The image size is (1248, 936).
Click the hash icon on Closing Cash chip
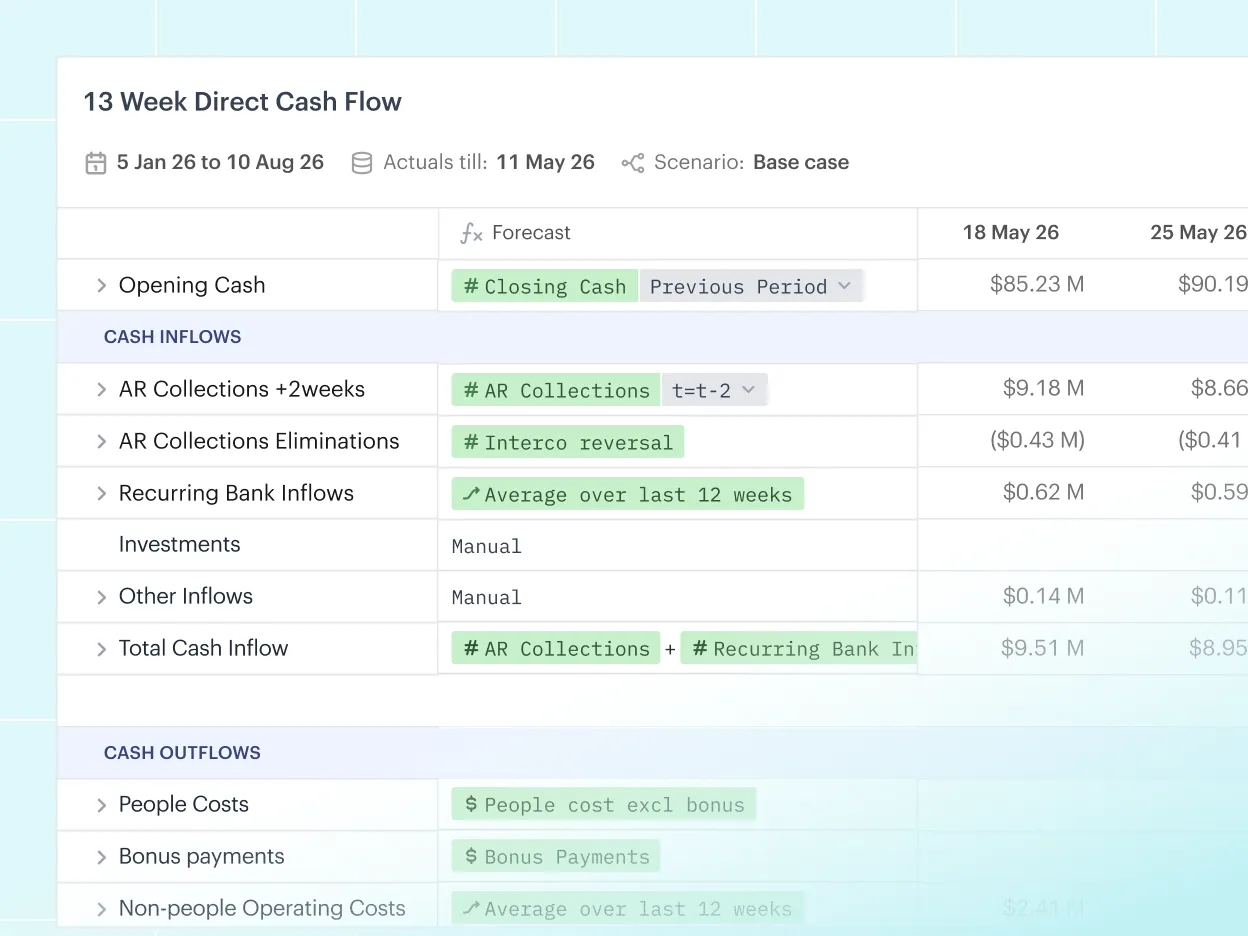pos(471,286)
